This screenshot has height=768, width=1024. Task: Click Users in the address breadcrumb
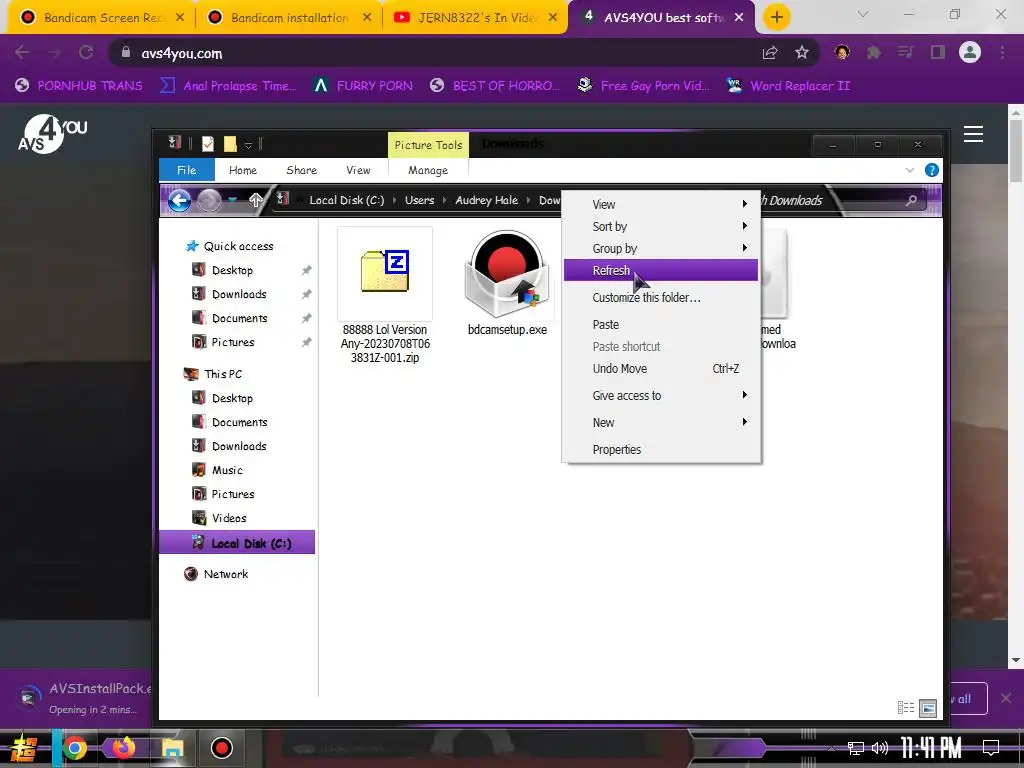(419, 200)
